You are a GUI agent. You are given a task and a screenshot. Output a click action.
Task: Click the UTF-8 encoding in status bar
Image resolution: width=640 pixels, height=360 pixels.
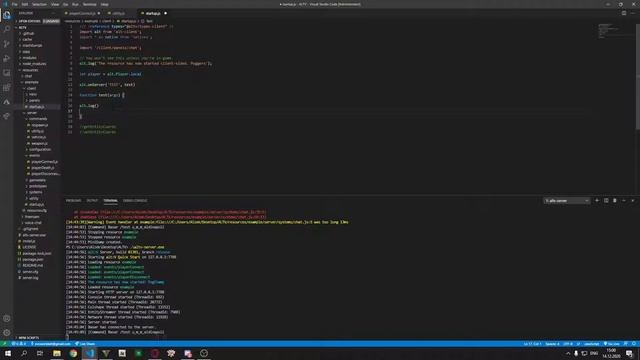tap(567, 344)
